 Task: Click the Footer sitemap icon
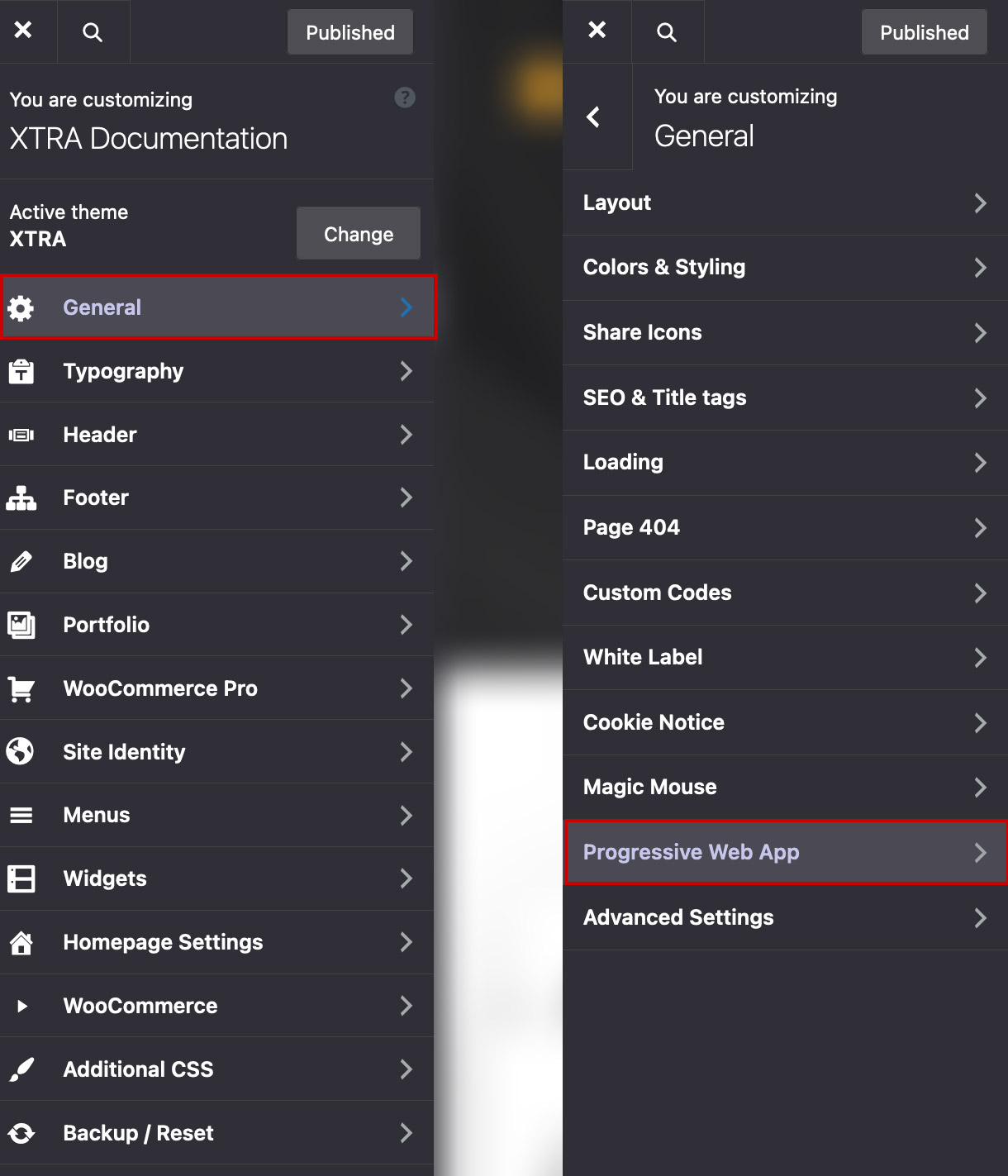21,498
